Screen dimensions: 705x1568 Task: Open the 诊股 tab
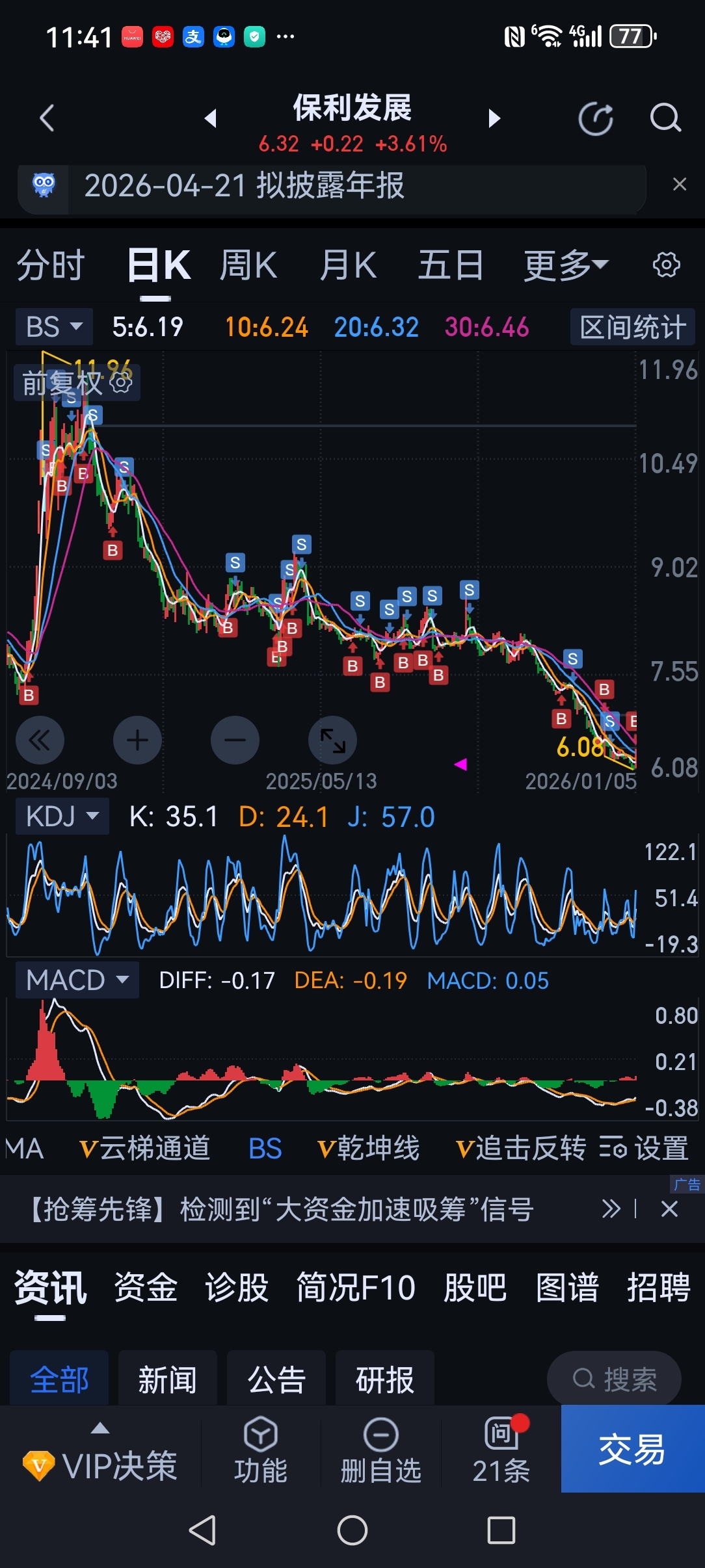tap(237, 1288)
